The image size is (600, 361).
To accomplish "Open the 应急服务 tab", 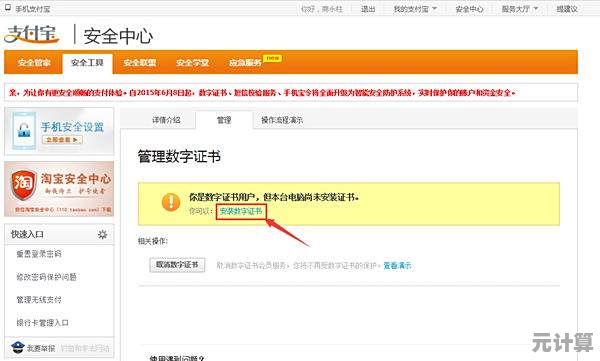I will click(x=245, y=62).
